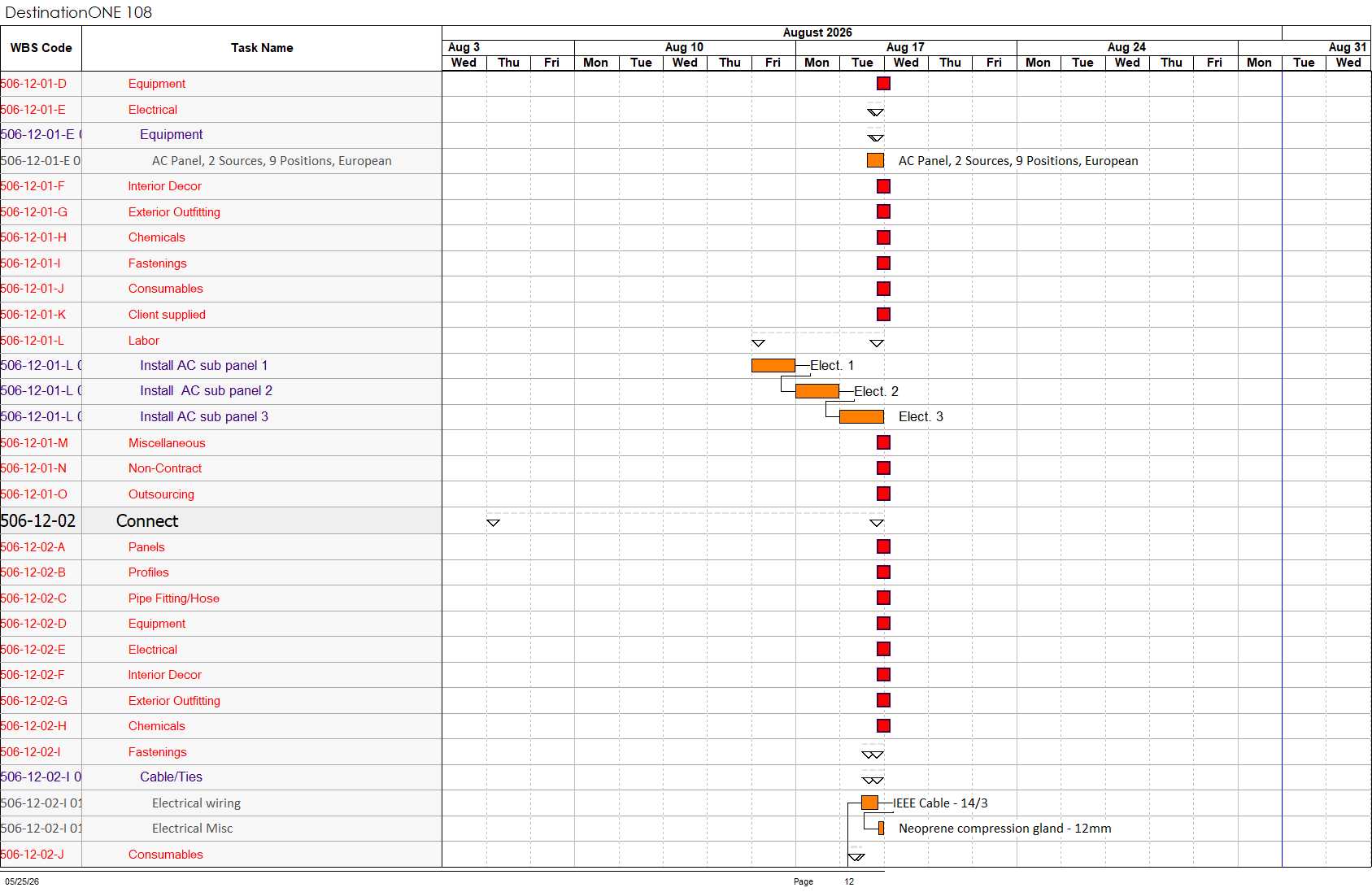Screen dimensions: 1372x892
Task: Select the Install AC sub panel 1 task
Action: (x=203, y=365)
